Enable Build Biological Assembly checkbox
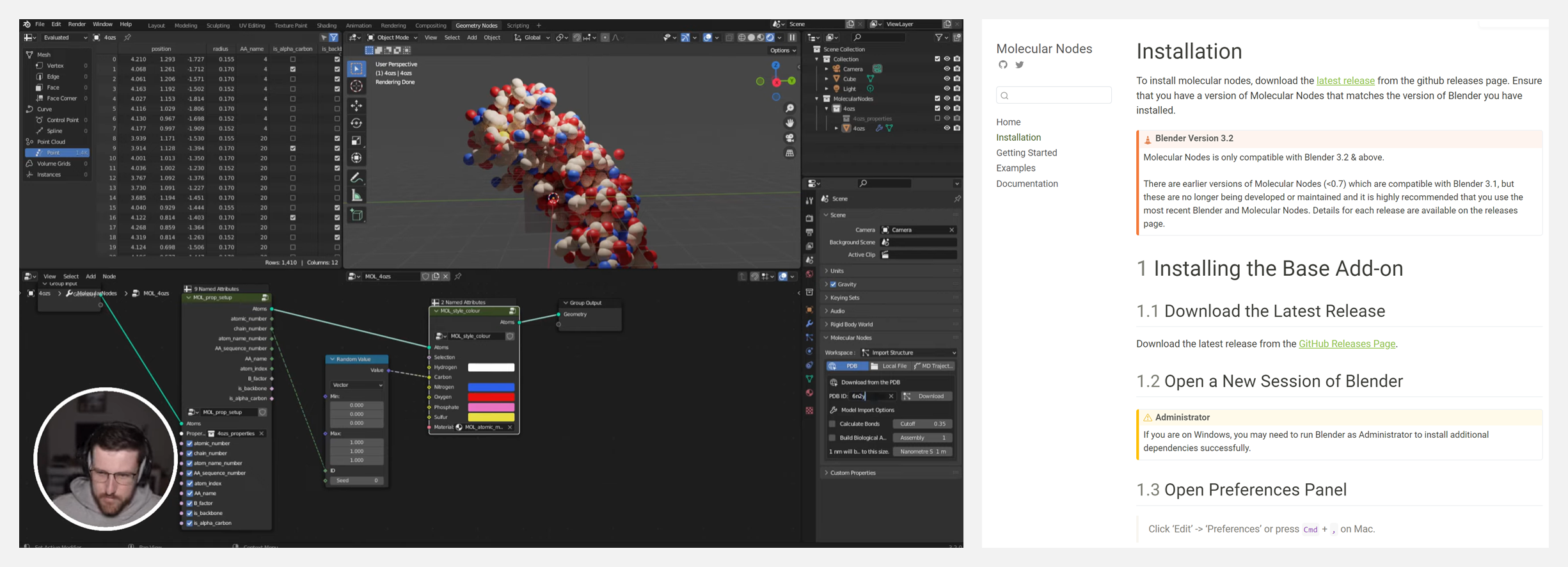Image resolution: width=1568 pixels, height=567 pixels. coord(832,438)
